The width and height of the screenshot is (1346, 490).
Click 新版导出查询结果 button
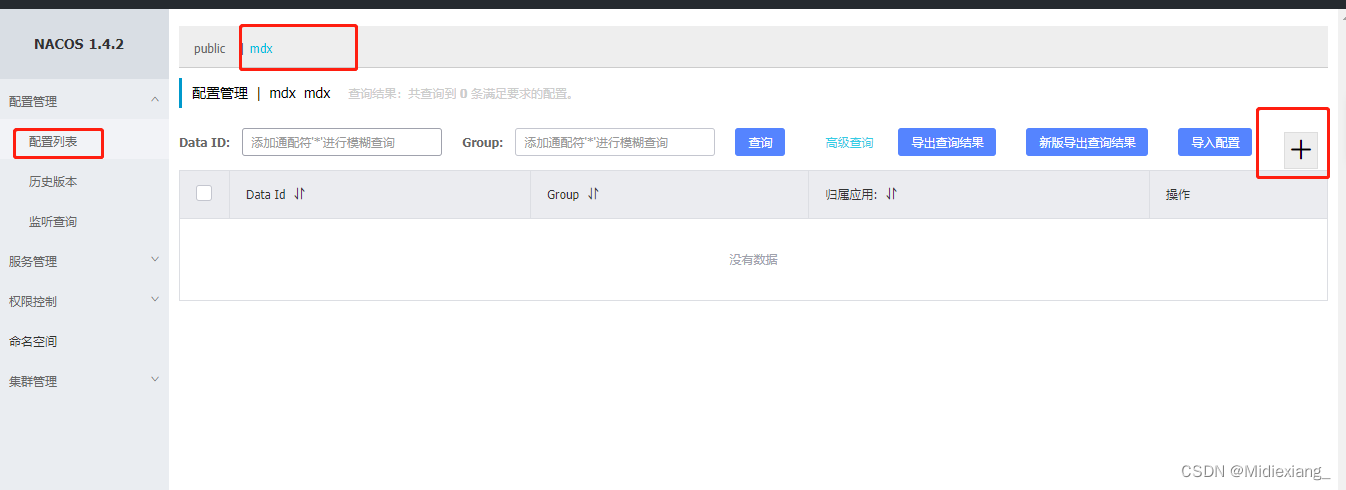point(1087,142)
